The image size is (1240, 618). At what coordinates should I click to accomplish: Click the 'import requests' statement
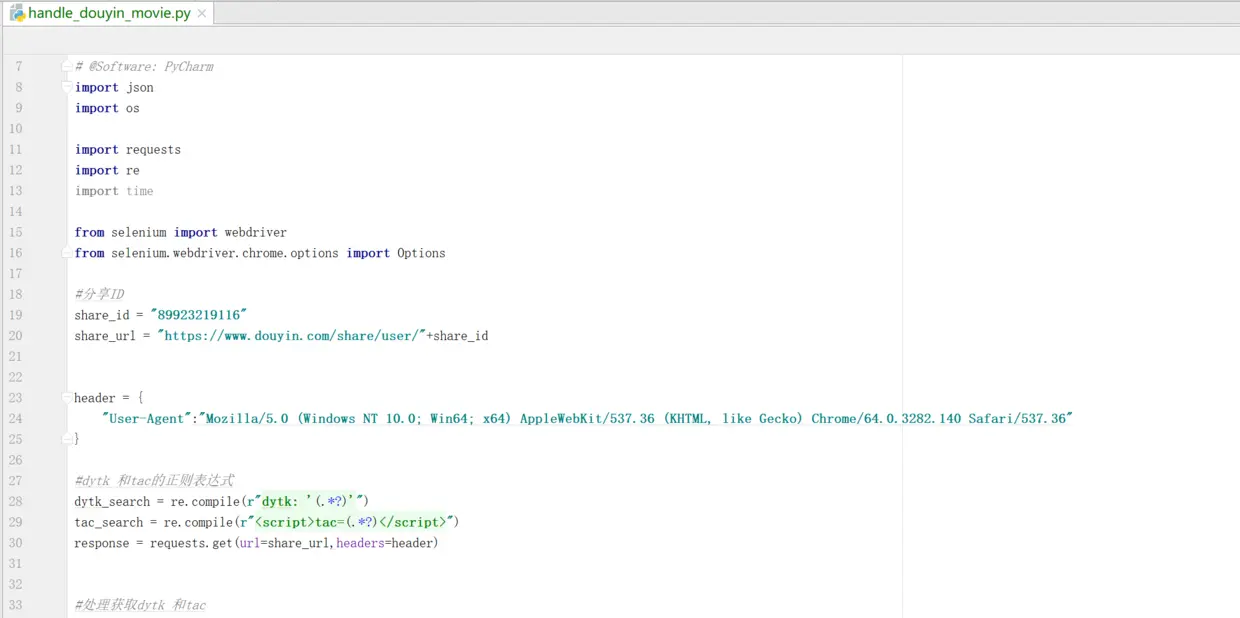[128, 150]
